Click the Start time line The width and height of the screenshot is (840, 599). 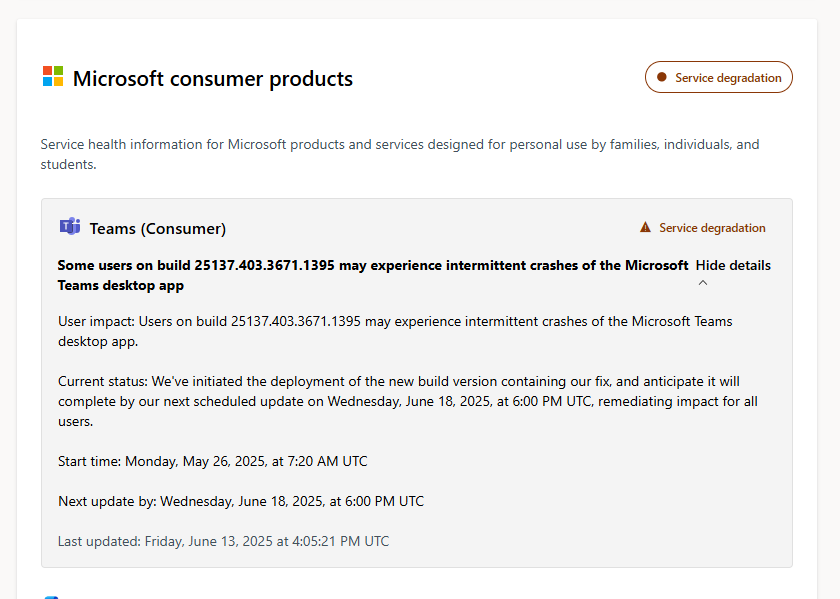(x=212, y=461)
